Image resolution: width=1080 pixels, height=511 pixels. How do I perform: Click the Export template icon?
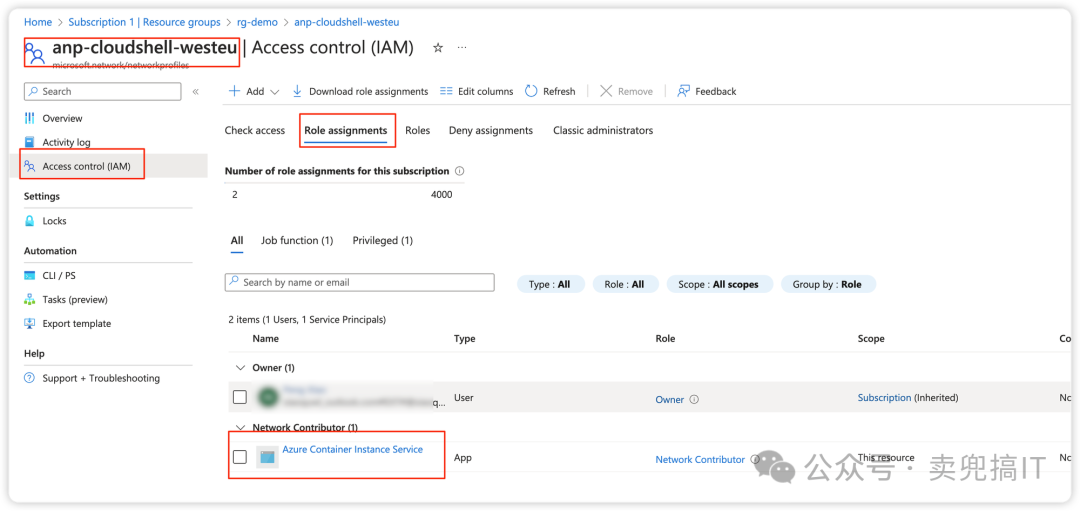[x=30, y=324]
